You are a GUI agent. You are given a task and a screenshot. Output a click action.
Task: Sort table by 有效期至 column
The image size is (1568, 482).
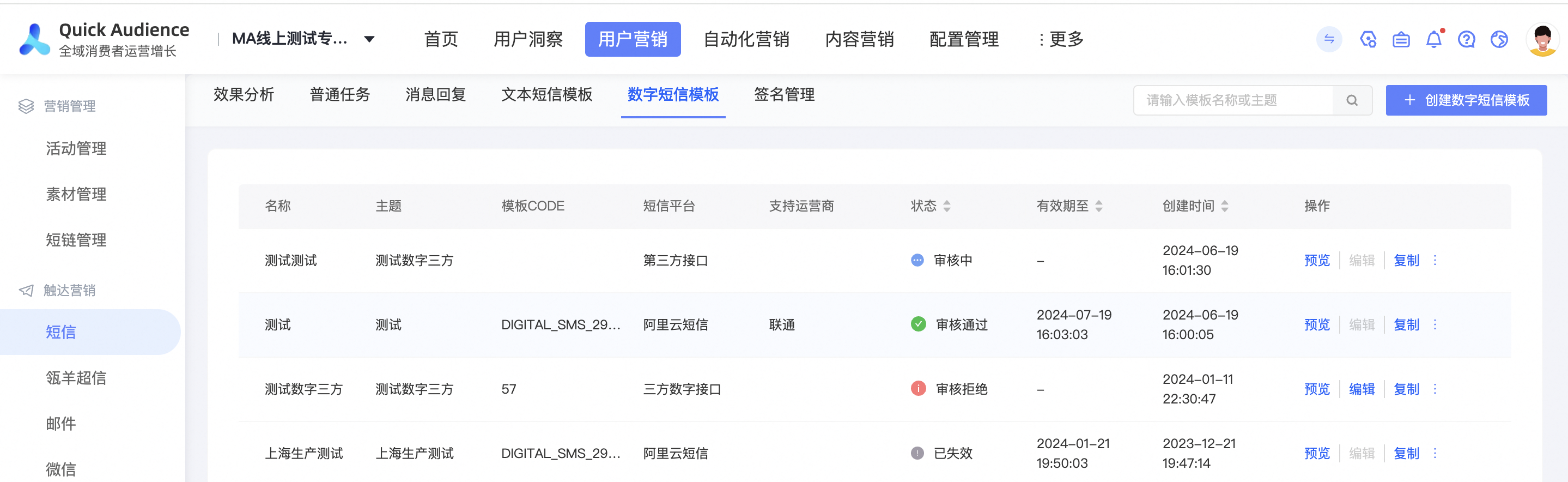pos(1099,206)
